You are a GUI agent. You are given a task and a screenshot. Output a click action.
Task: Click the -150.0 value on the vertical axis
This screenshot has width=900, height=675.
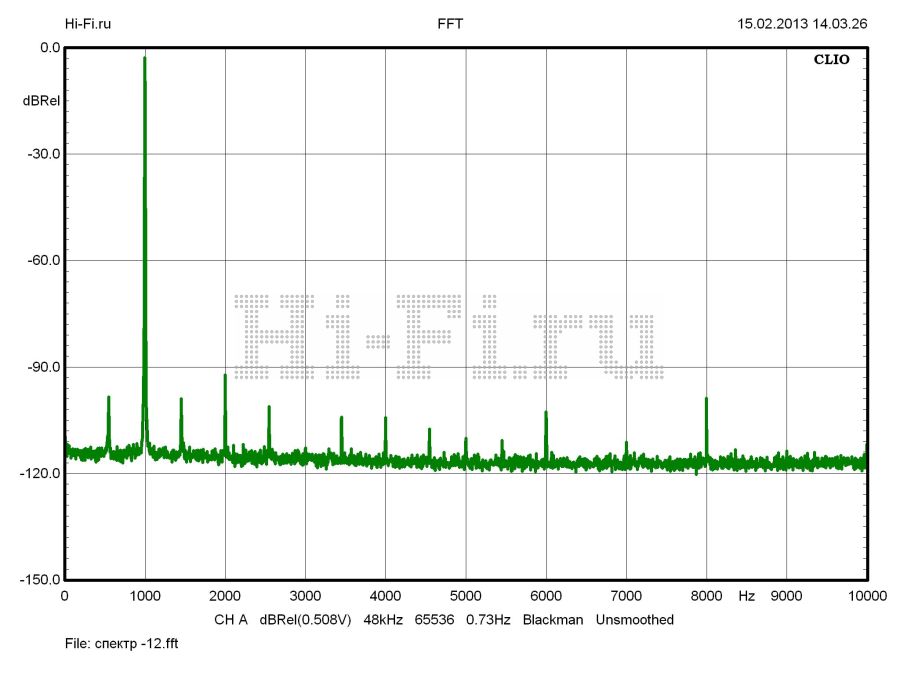[x=41, y=580]
